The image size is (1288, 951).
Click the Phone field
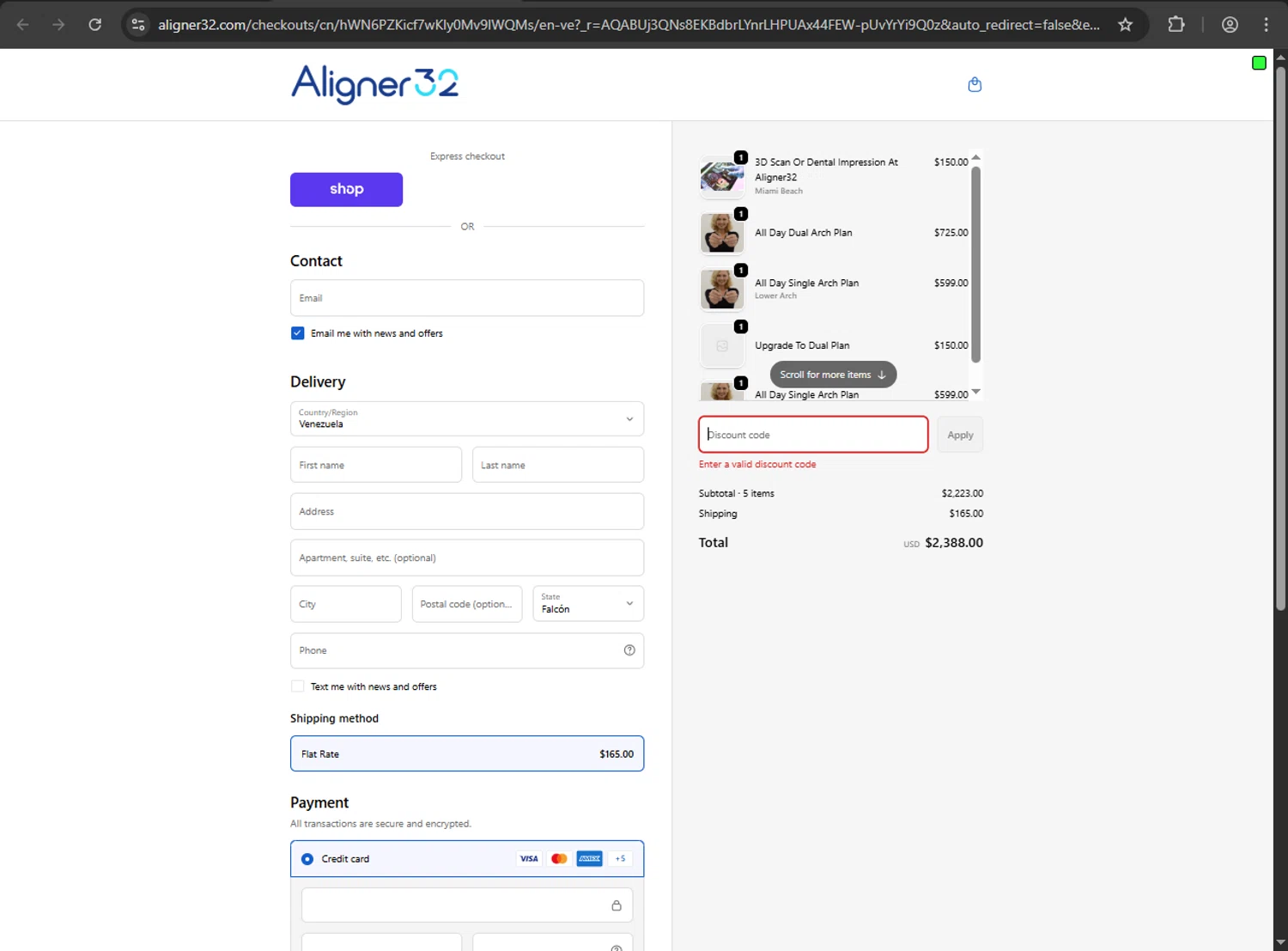pyautogui.click(x=467, y=650)
